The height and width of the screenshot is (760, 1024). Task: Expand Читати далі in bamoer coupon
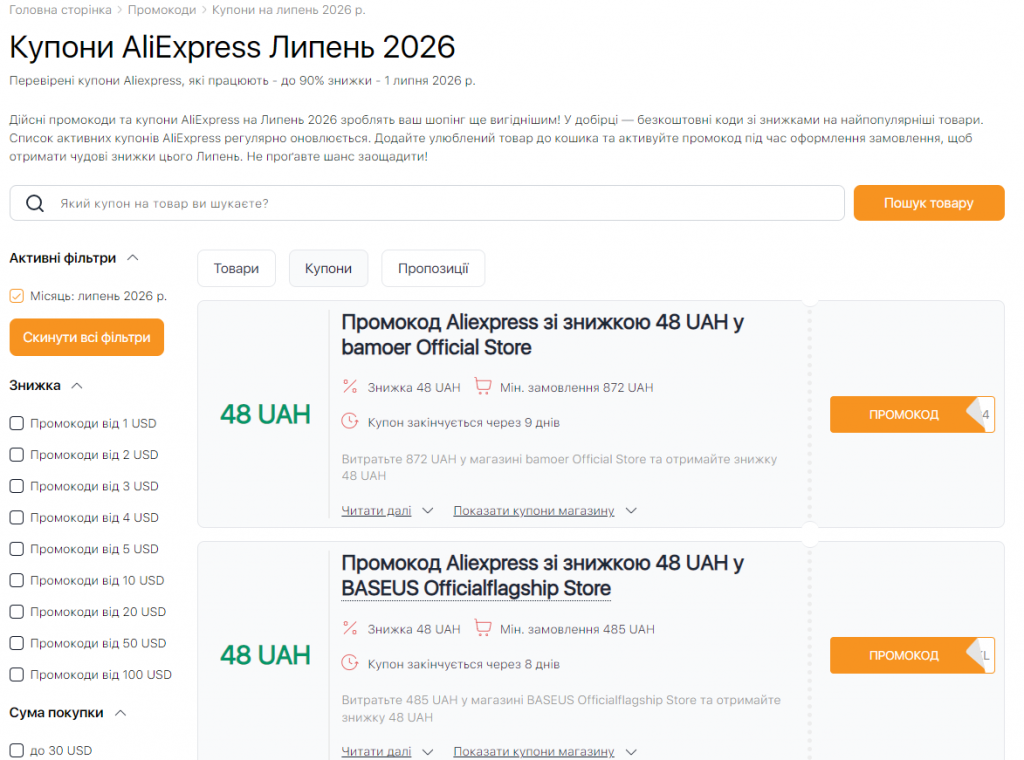coord(387,511)
